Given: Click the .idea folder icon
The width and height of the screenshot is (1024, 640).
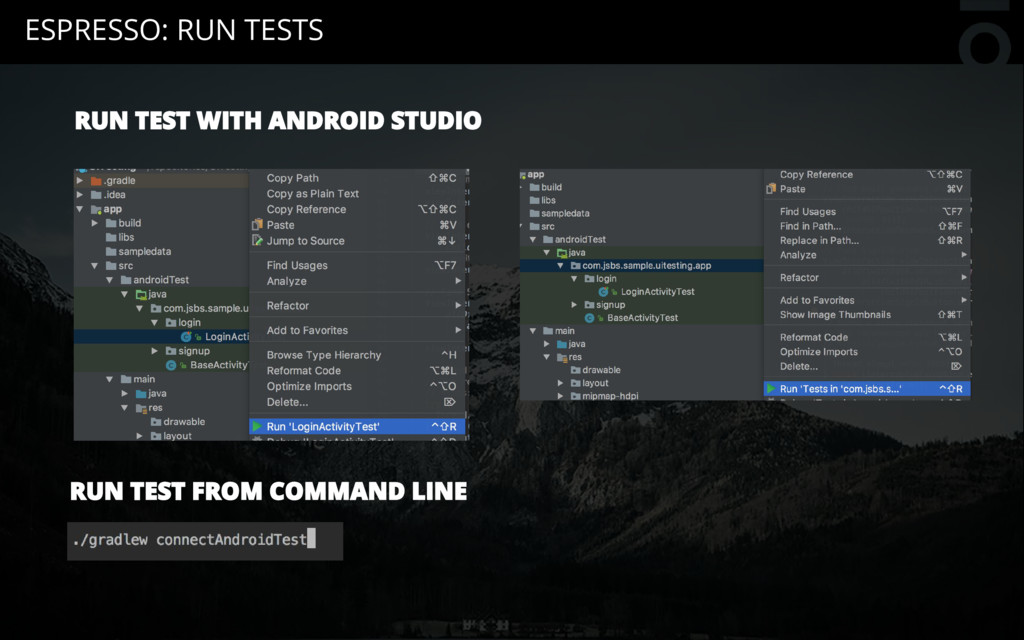Looking at the screenshot, I should coord(96,195).
